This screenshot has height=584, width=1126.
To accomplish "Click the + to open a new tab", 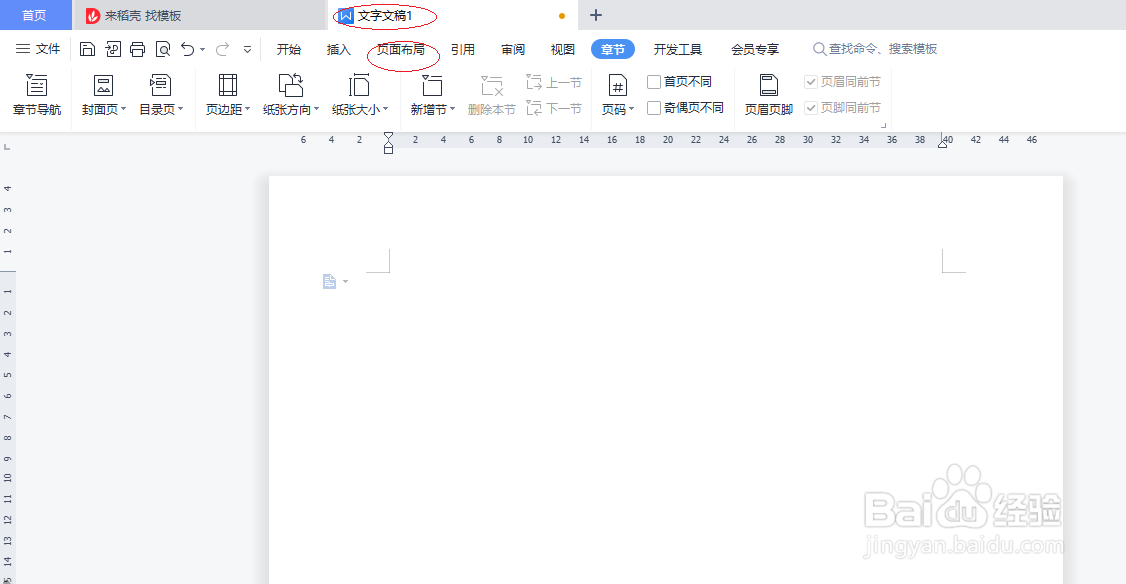I will pyautogui.click(x=595, y=15).
